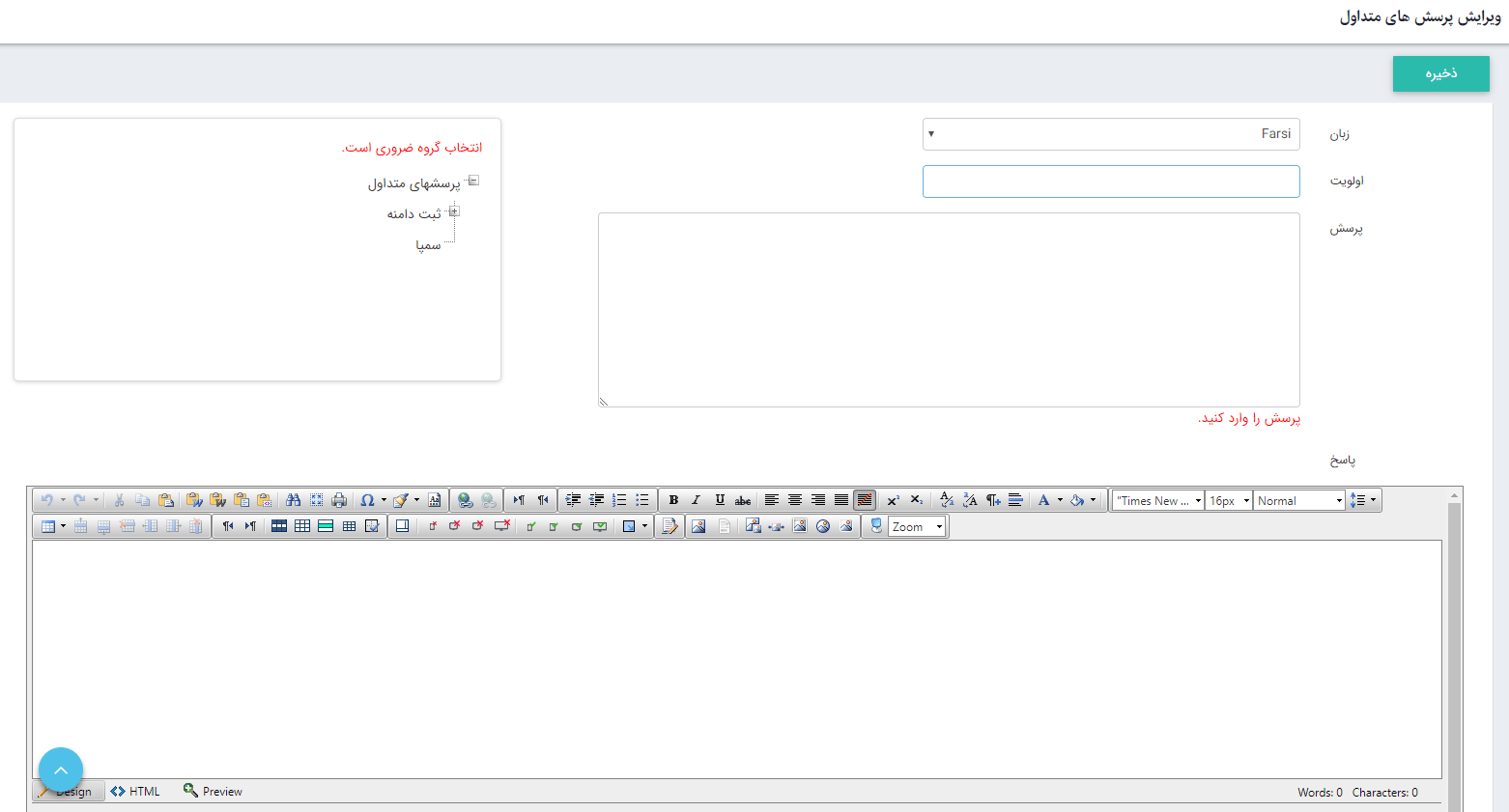Image resolution: width=1509 pixels, height=812 pixels.
Task: Click the Superscript icon
Action: pos(893,500)
